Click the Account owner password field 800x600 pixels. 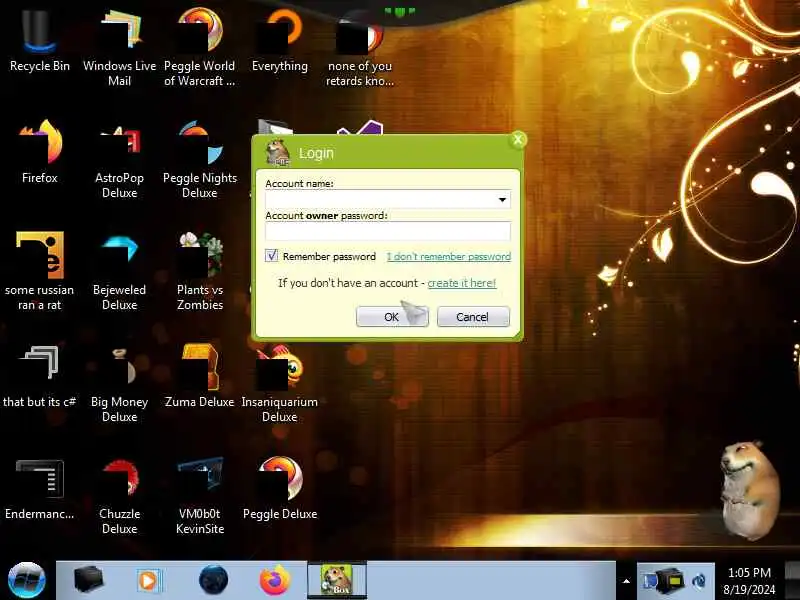point(388,231)
